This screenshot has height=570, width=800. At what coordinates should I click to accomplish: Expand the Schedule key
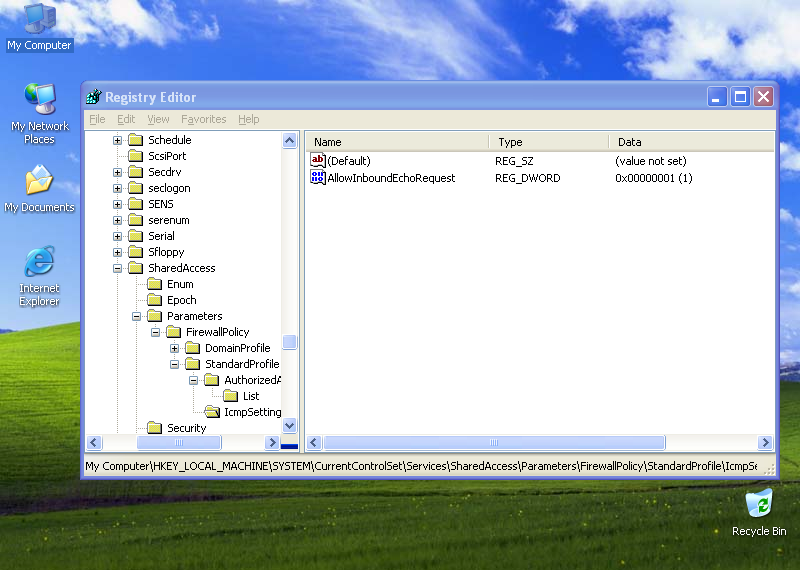point(117,140)
